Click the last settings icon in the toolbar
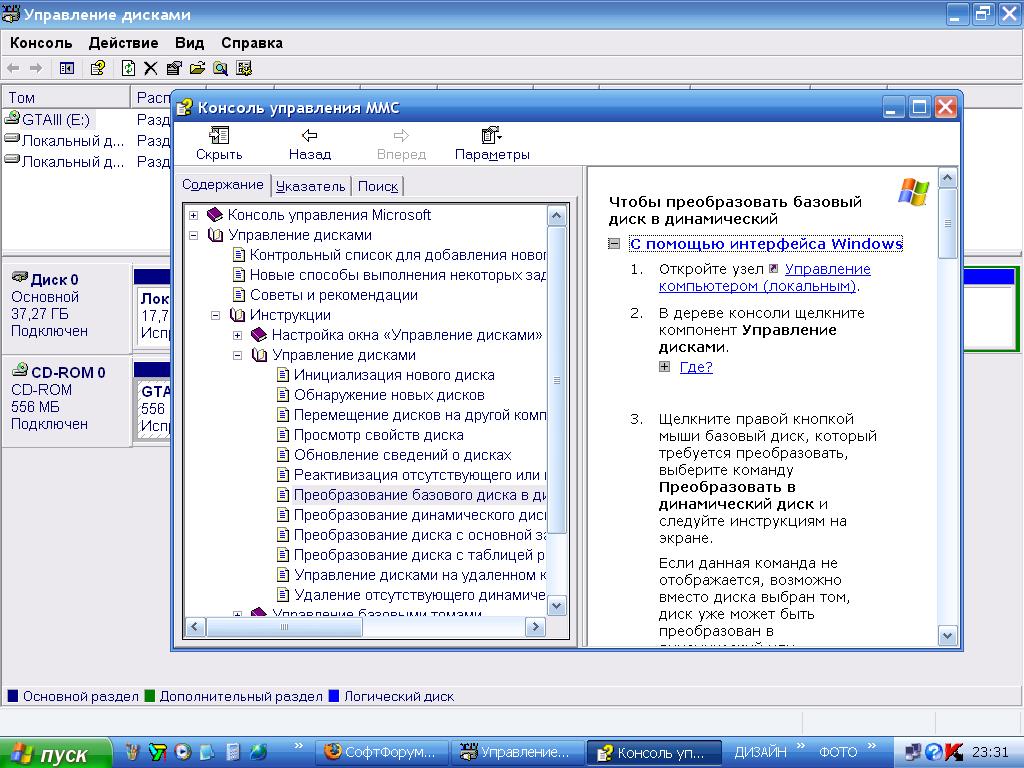The width and height of the screenshot is (1024, 768). coord(244,68)
